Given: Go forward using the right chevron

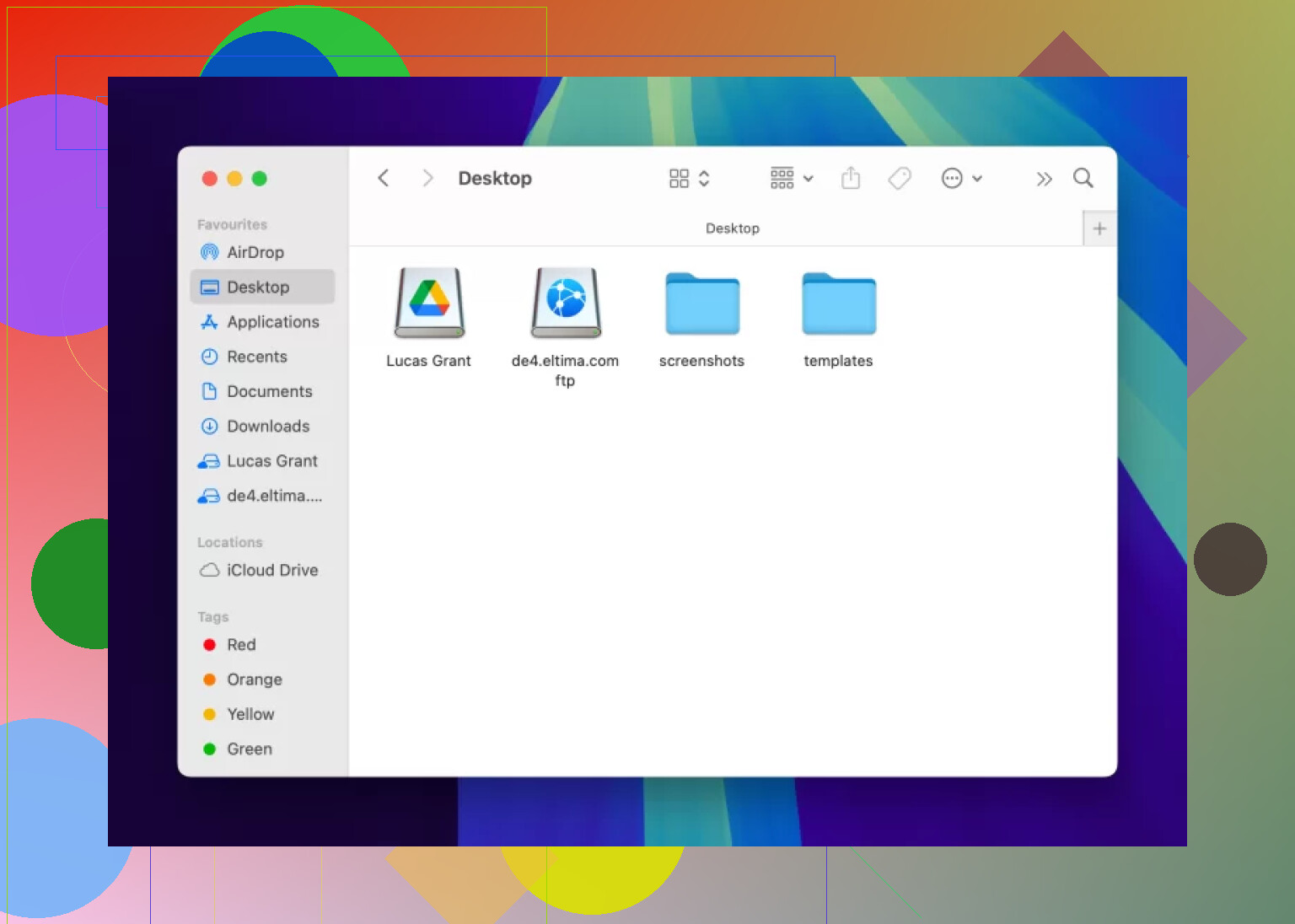Looking at the screenshot, I should click(427, 179).
